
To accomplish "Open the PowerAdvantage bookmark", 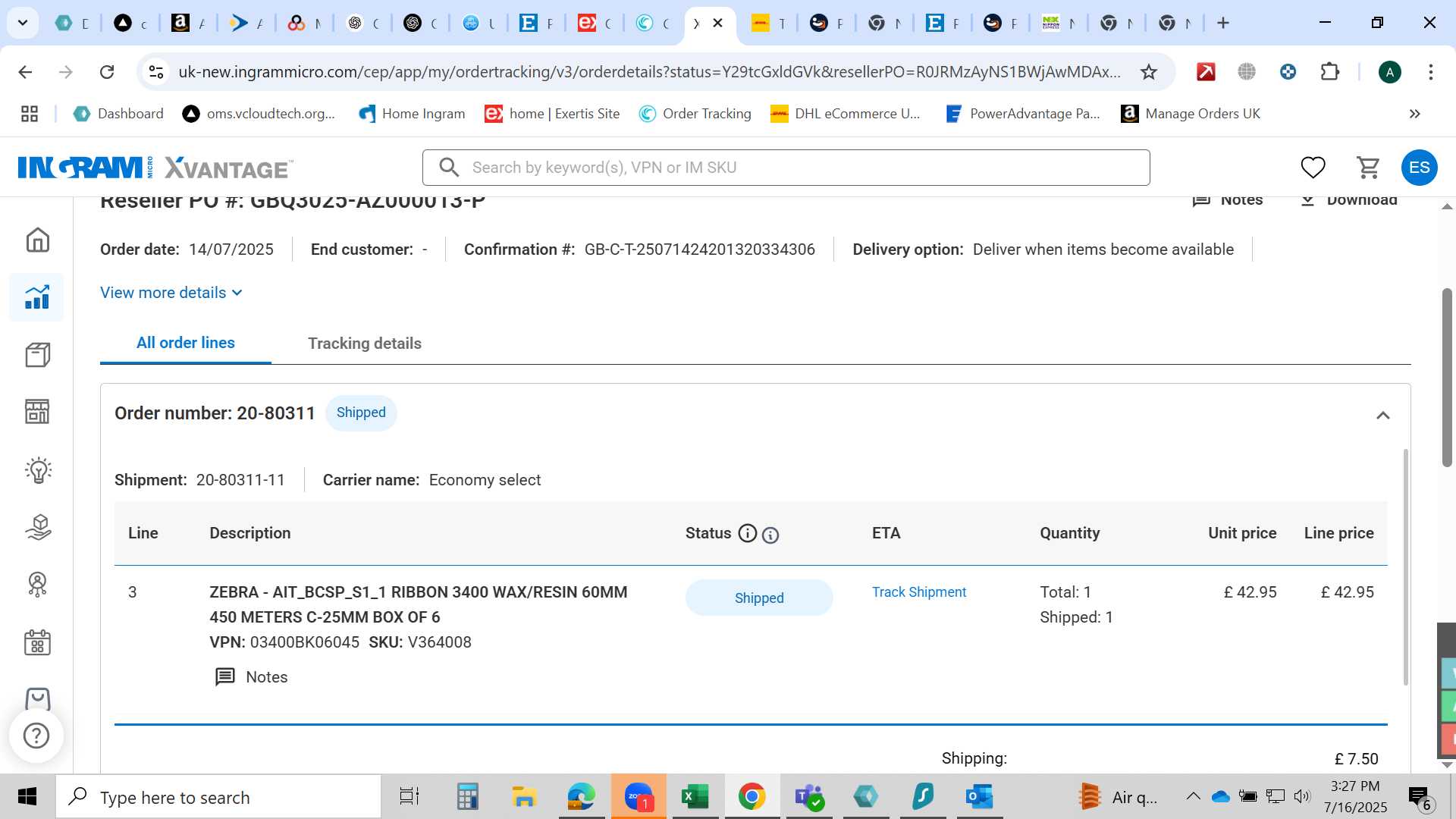I will click(1023, 114).
